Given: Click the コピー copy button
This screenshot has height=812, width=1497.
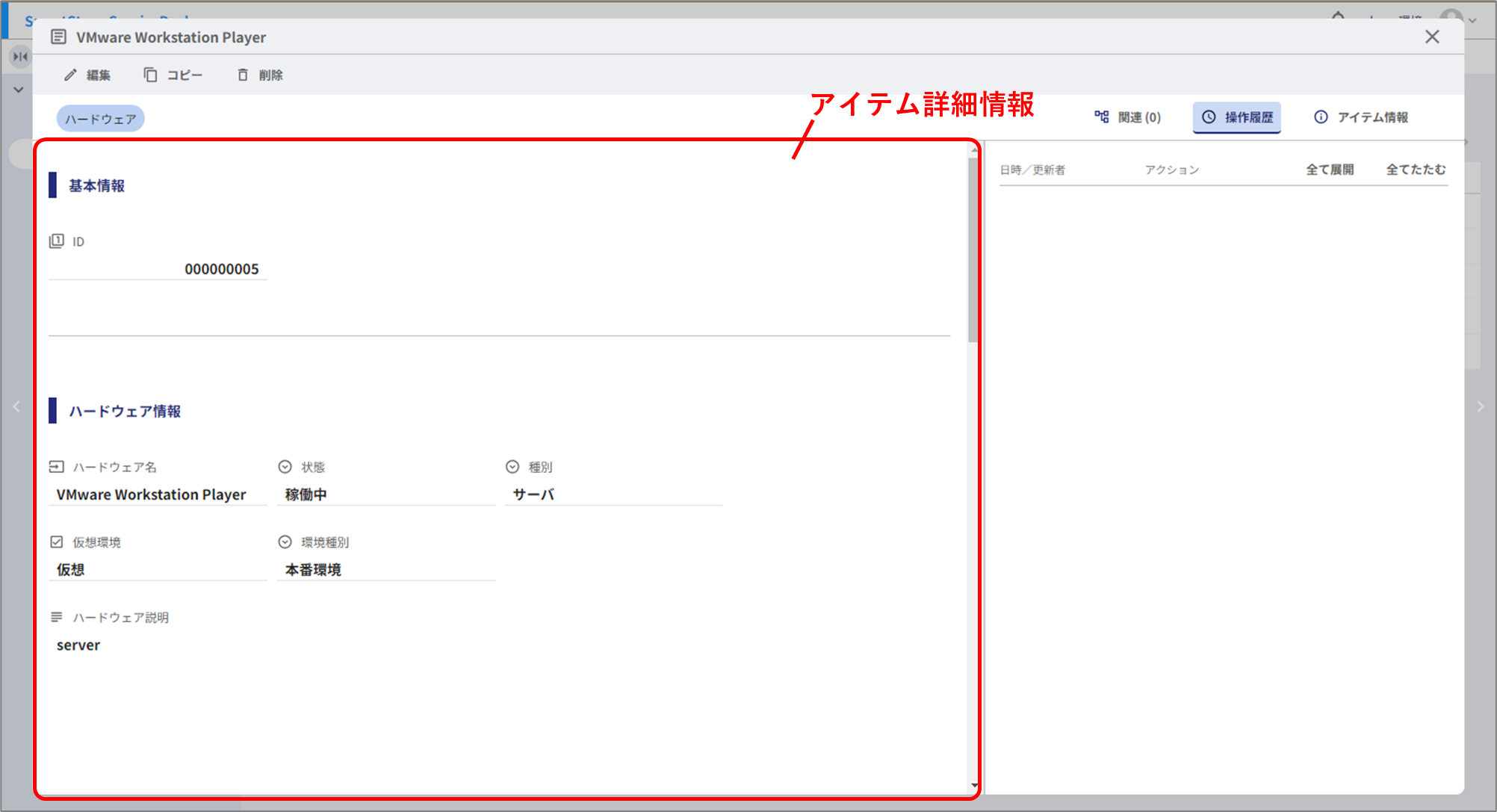Looking at the screenshot, I should click(173, 75).
